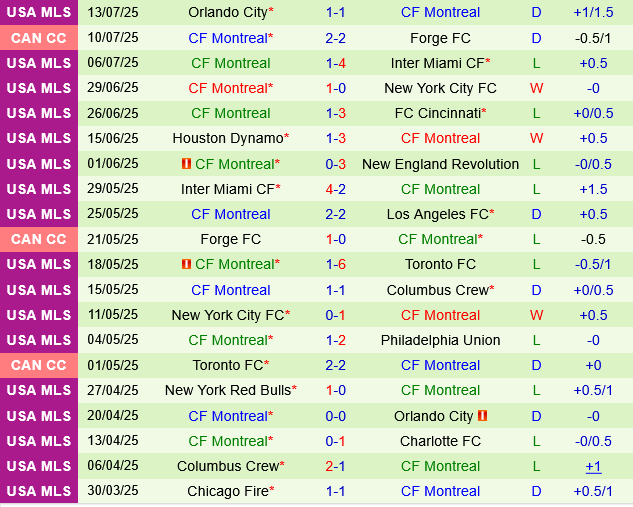The image size is (633, 507).
Task: Click red card icon in the 1-6 Toronto FC row
Action: (186, 264)
